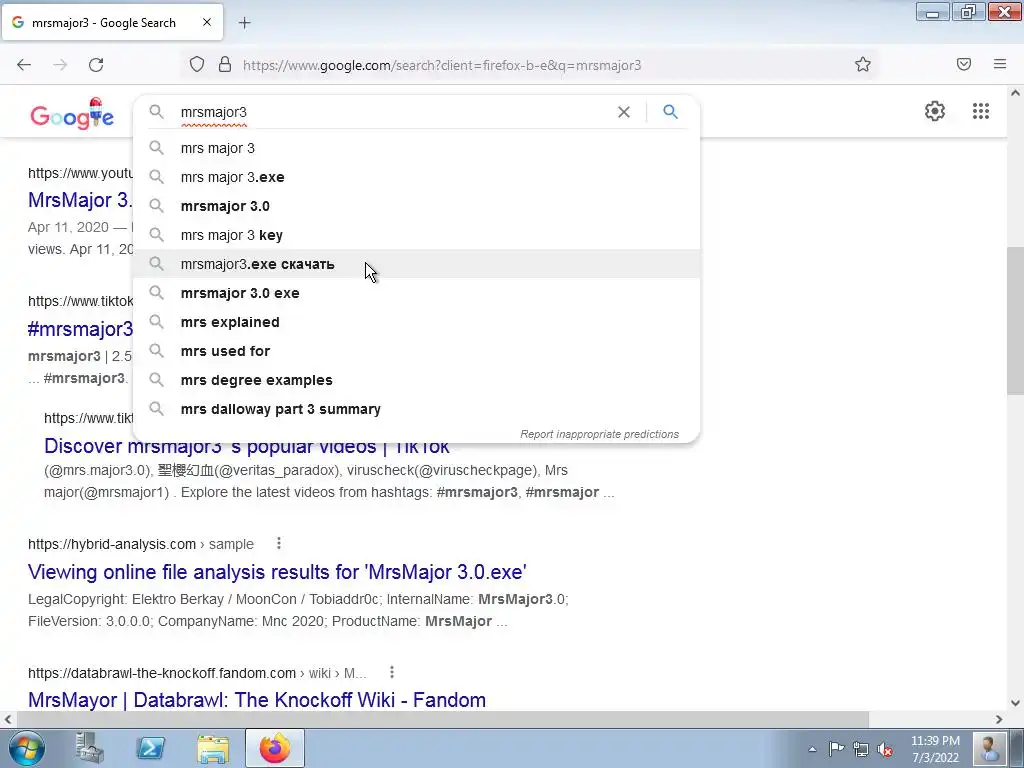The image size is (1024, 768).
Task: Select suggestion "mrsmajor3.exe скачать"
Action: [416, 264]
